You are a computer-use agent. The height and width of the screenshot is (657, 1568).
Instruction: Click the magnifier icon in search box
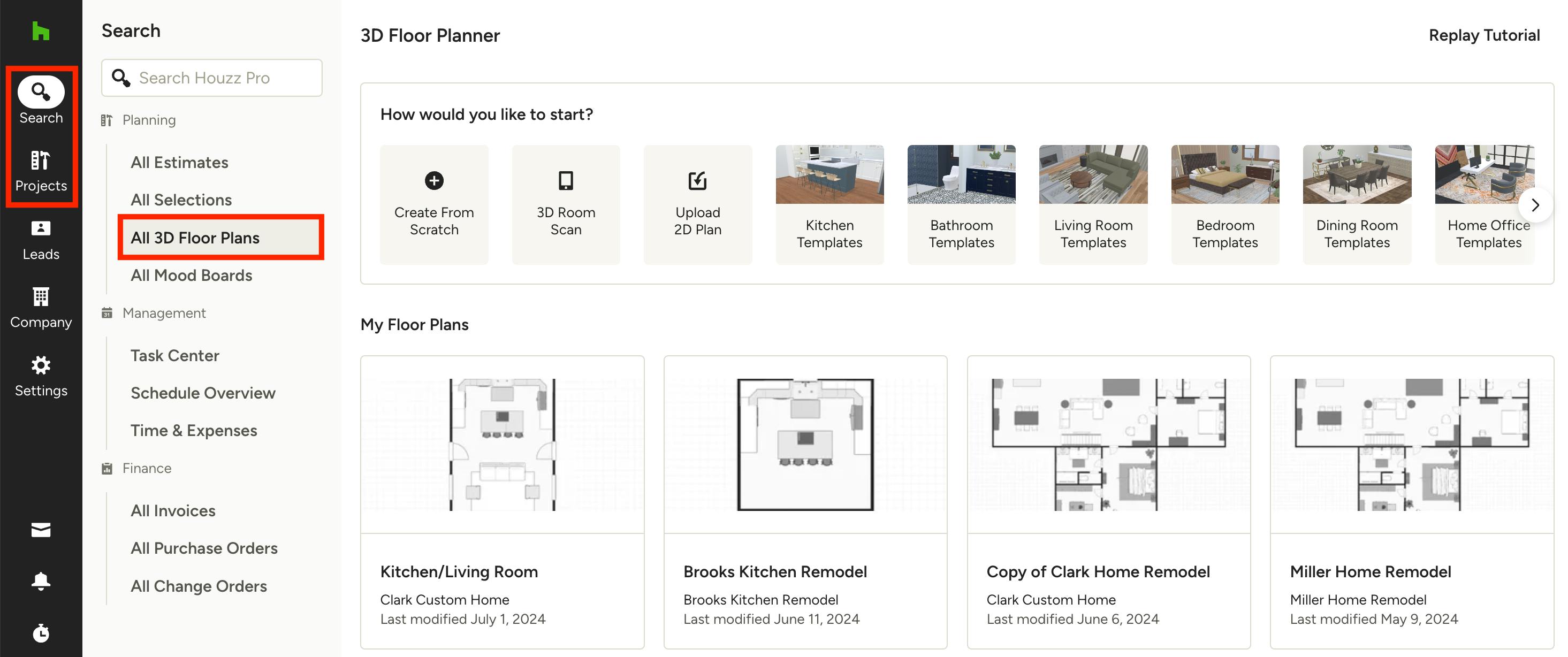point(121,78)
